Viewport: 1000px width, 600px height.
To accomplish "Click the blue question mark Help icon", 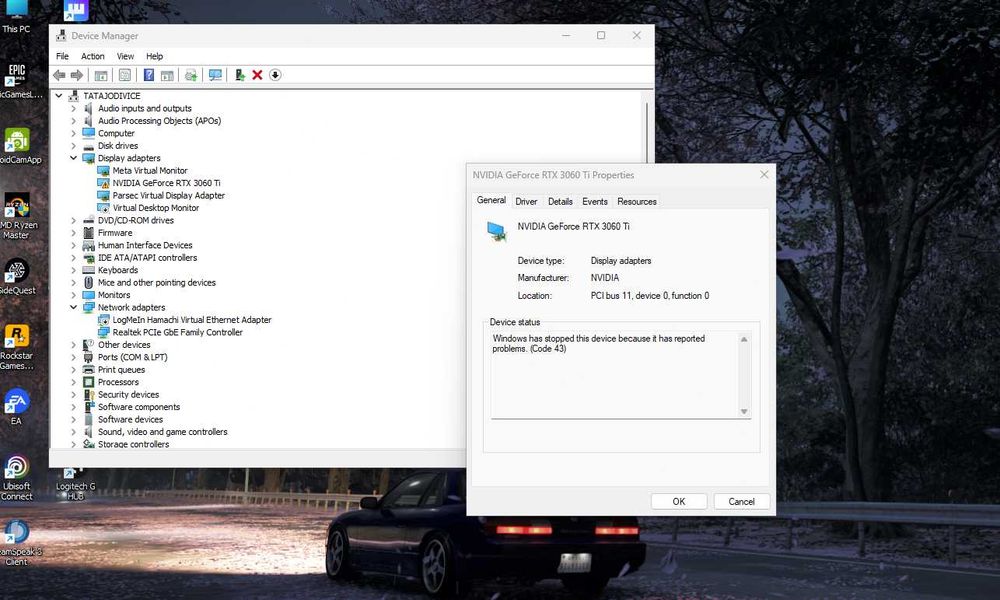I will (x=149, y=75).
